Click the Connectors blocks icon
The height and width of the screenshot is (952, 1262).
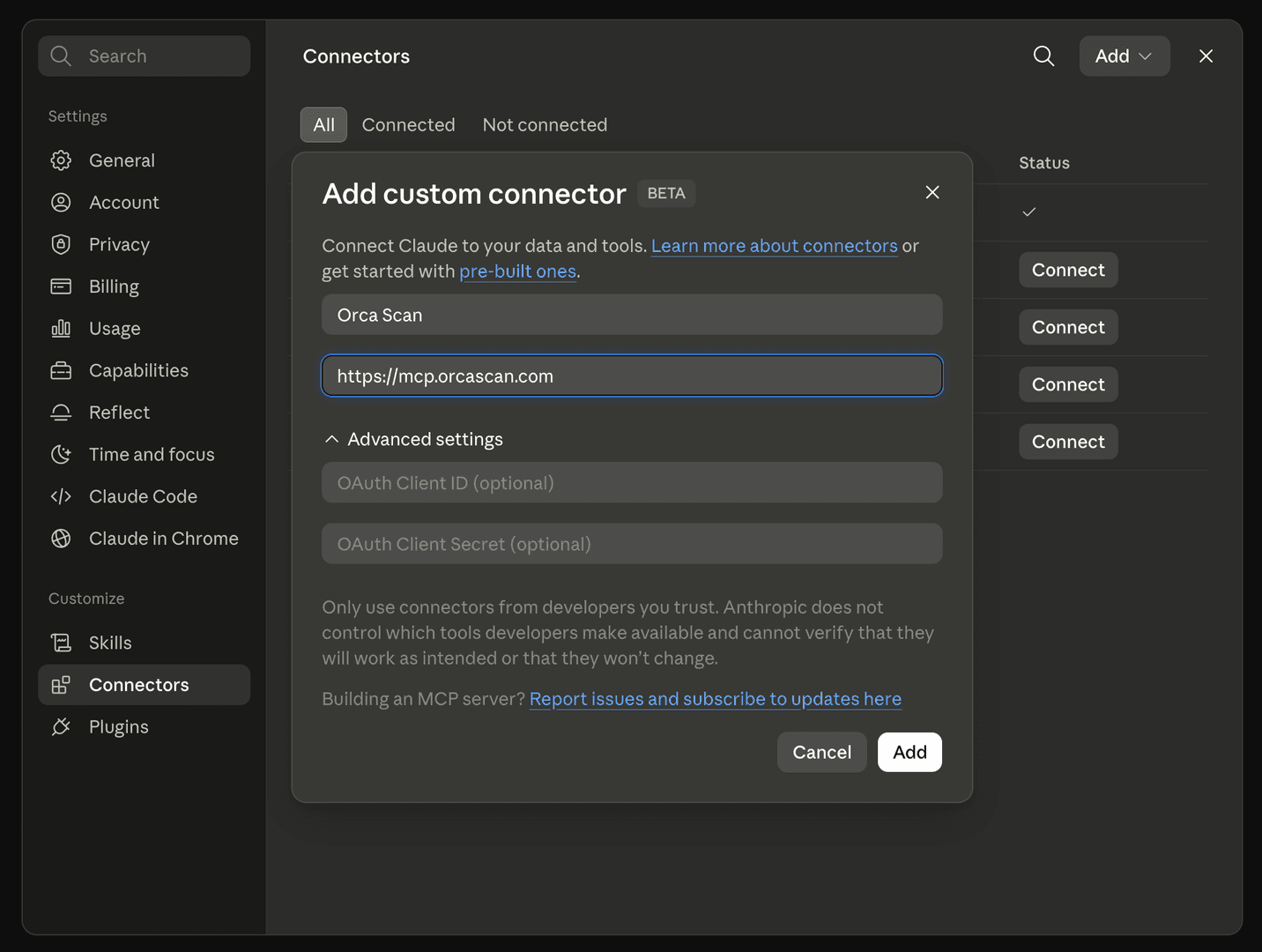click(x=61, y=685)
